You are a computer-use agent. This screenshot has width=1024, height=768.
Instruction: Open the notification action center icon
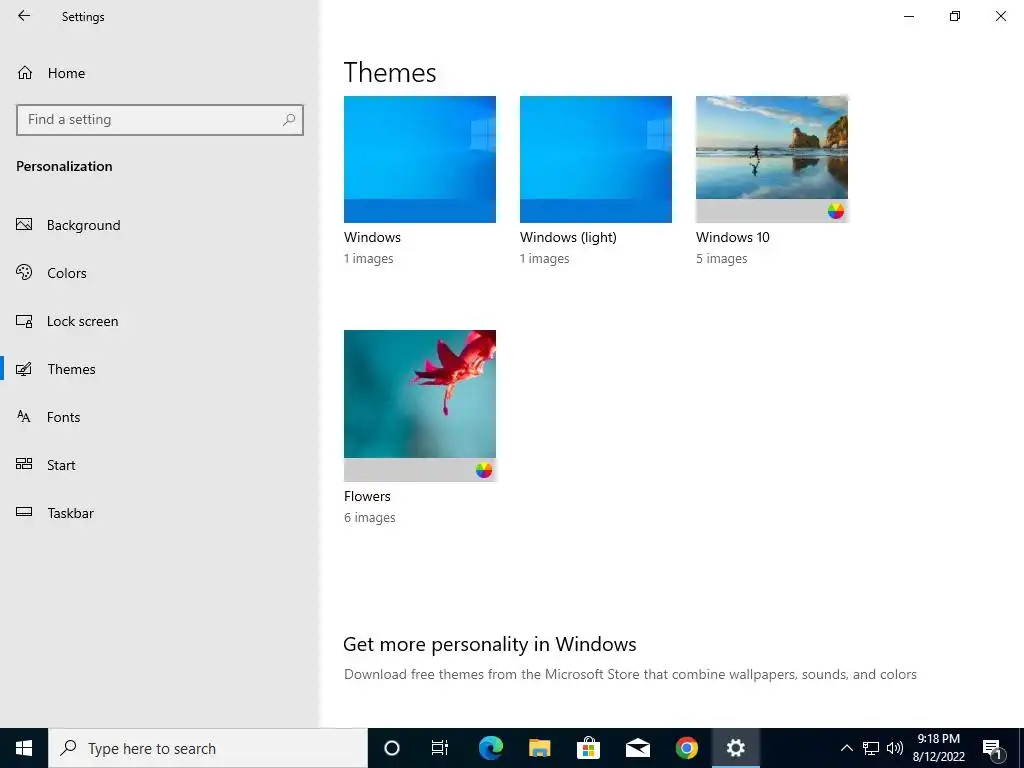point(992,749)
